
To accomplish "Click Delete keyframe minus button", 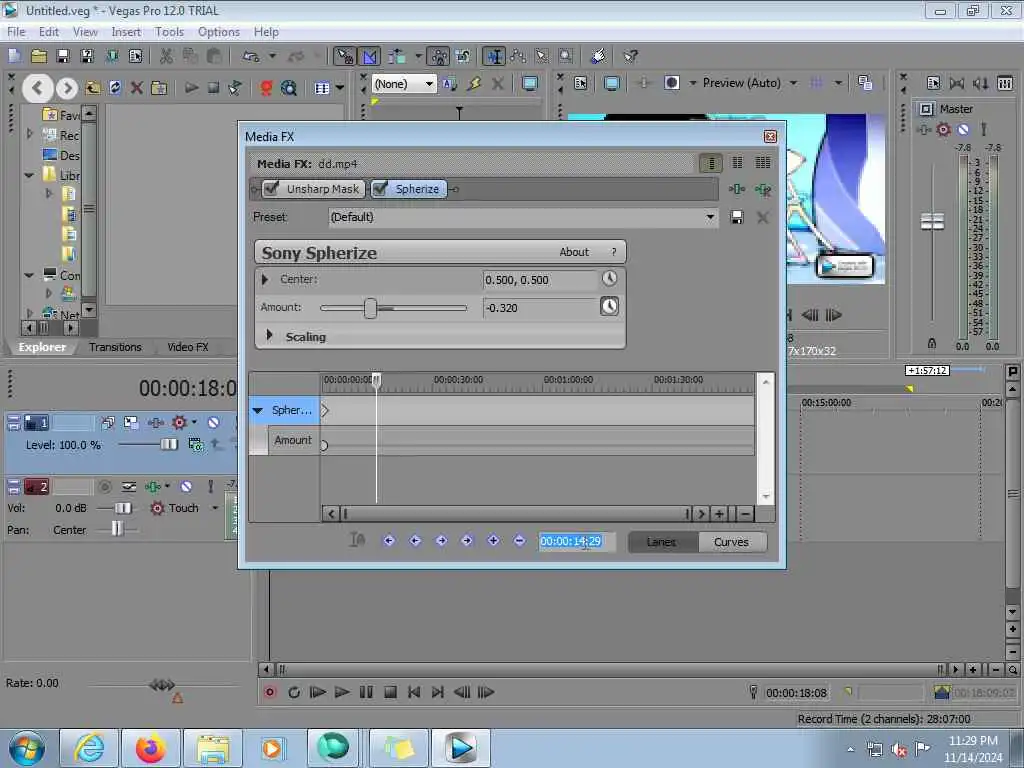I will click(x=519, y=540).
